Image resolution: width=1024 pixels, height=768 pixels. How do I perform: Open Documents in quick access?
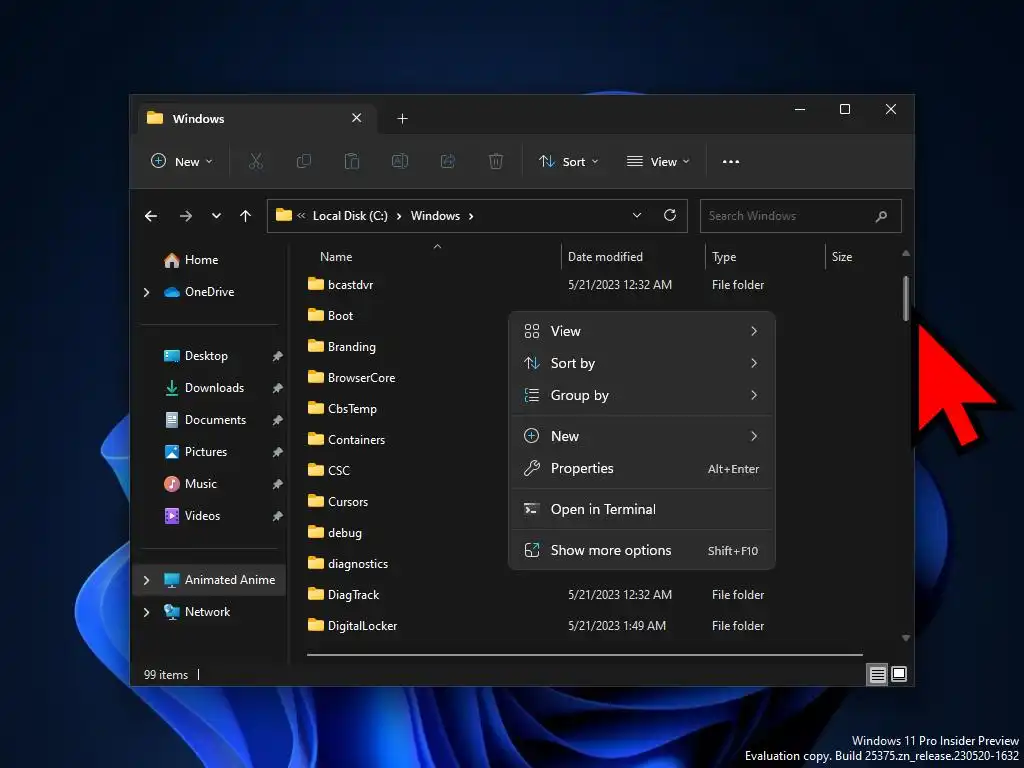point(205,420)
